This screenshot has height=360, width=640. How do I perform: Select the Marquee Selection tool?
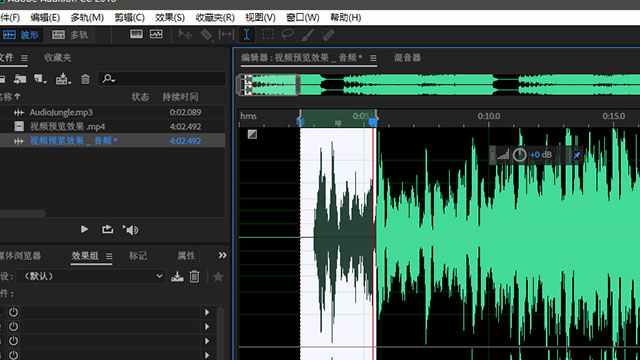pos(268,35)
